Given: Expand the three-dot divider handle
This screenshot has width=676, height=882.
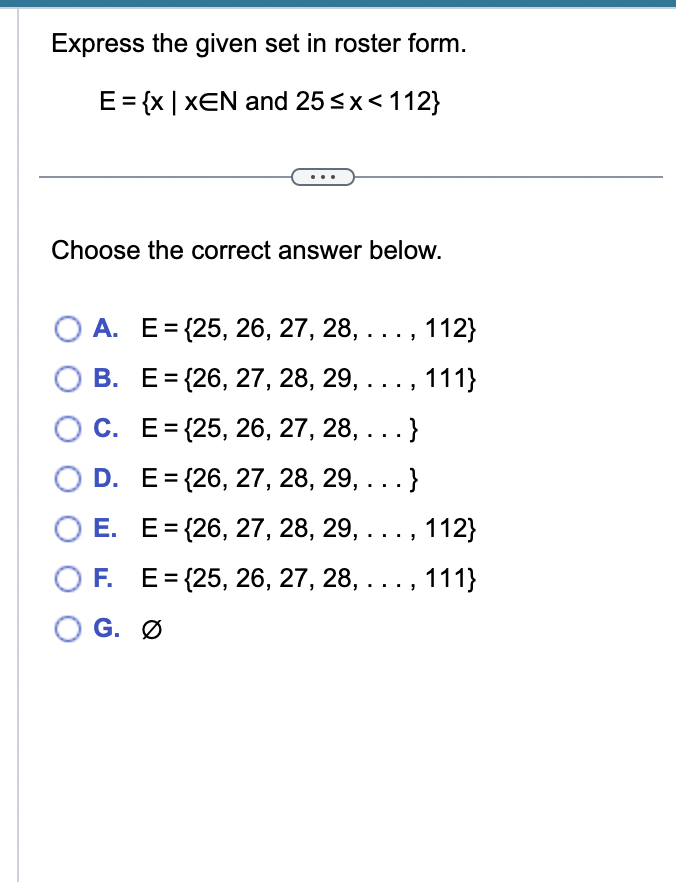Looking at the screenshot, I should pyautogui.click(x=323, y=177).
